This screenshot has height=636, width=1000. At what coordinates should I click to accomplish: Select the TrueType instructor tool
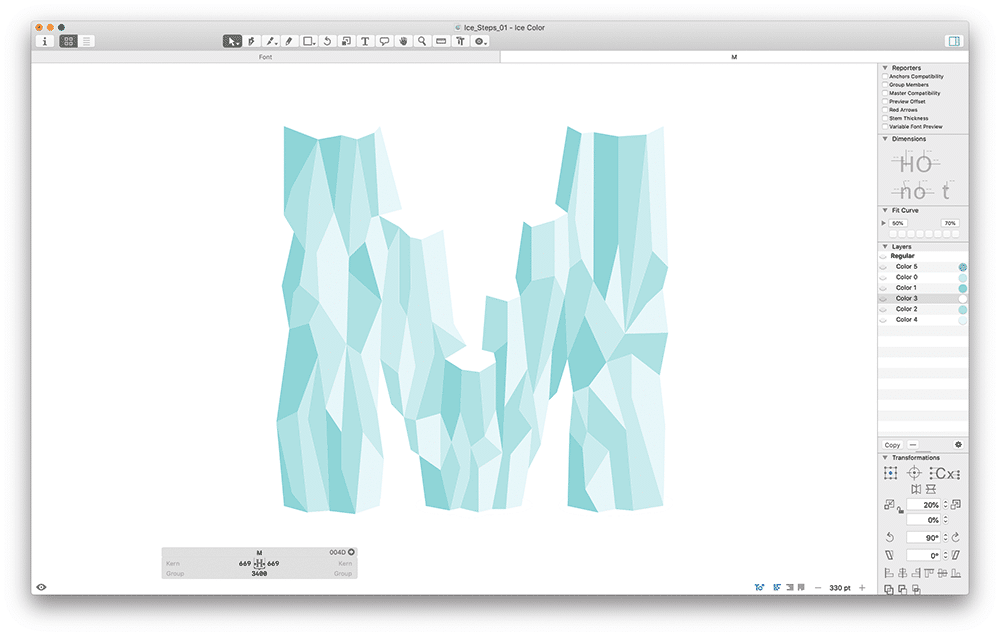pyautogui.click(x=460, y=41)
